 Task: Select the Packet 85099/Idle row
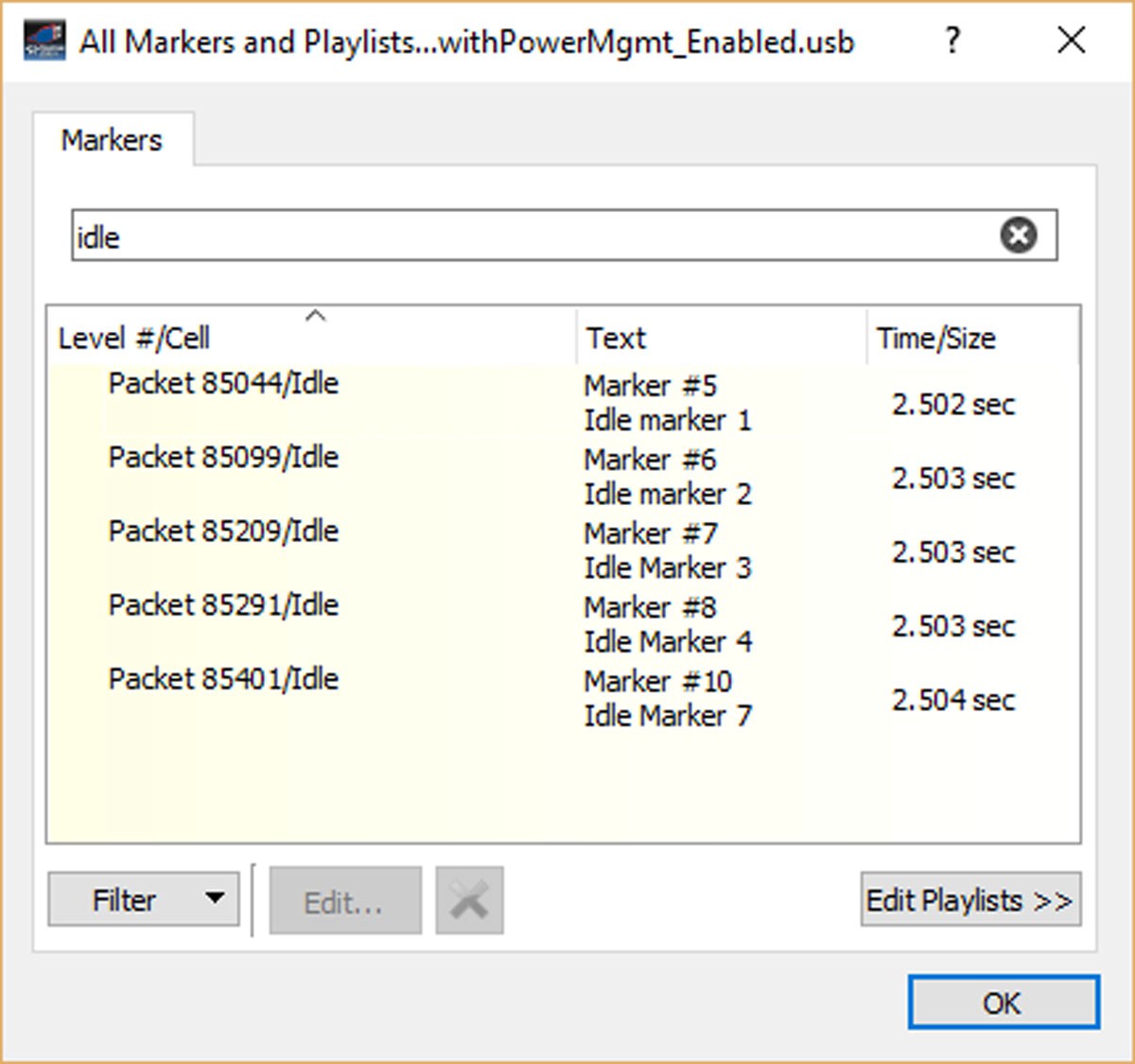(563, 477)
